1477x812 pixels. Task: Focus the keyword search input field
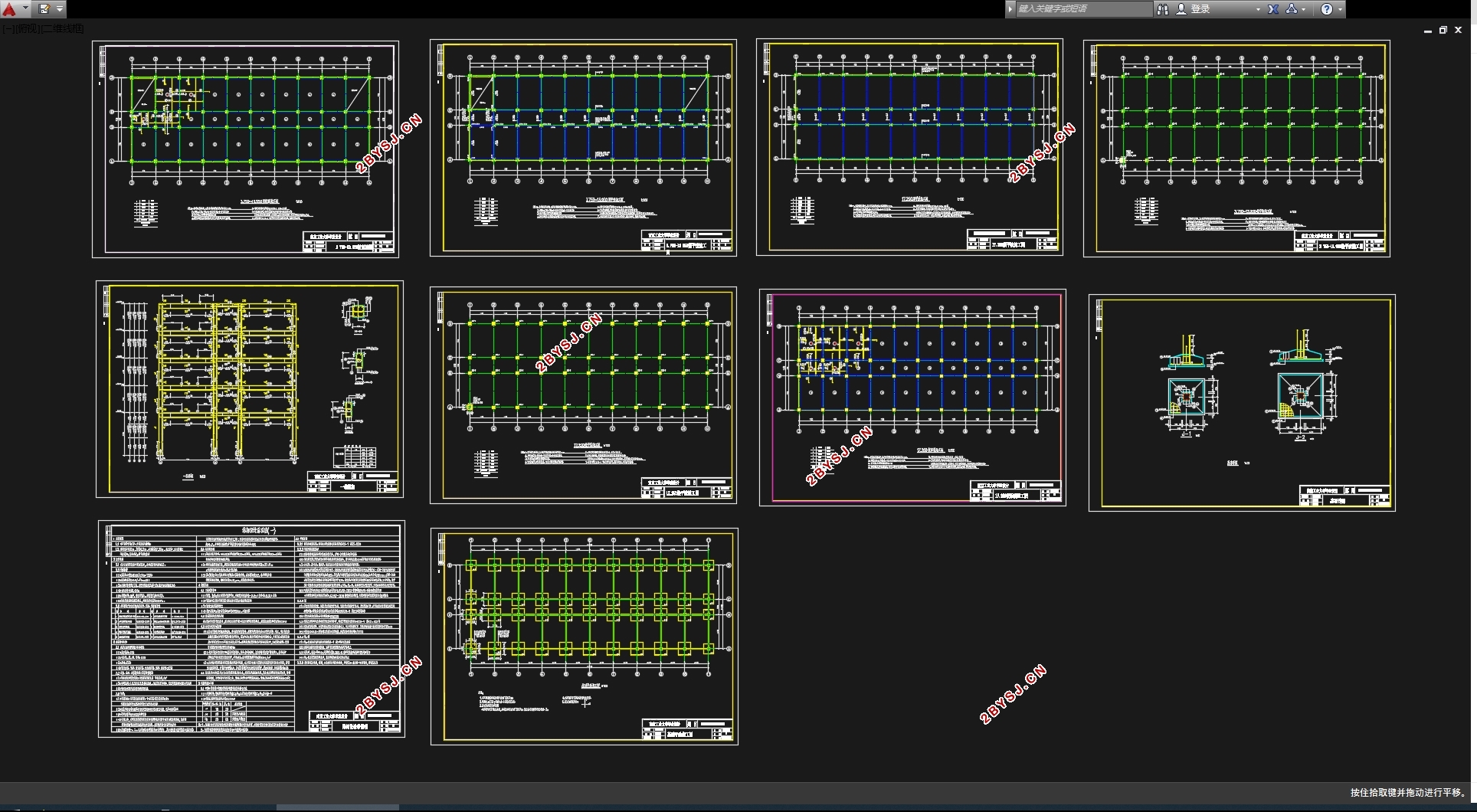(x=1083, y=9)
